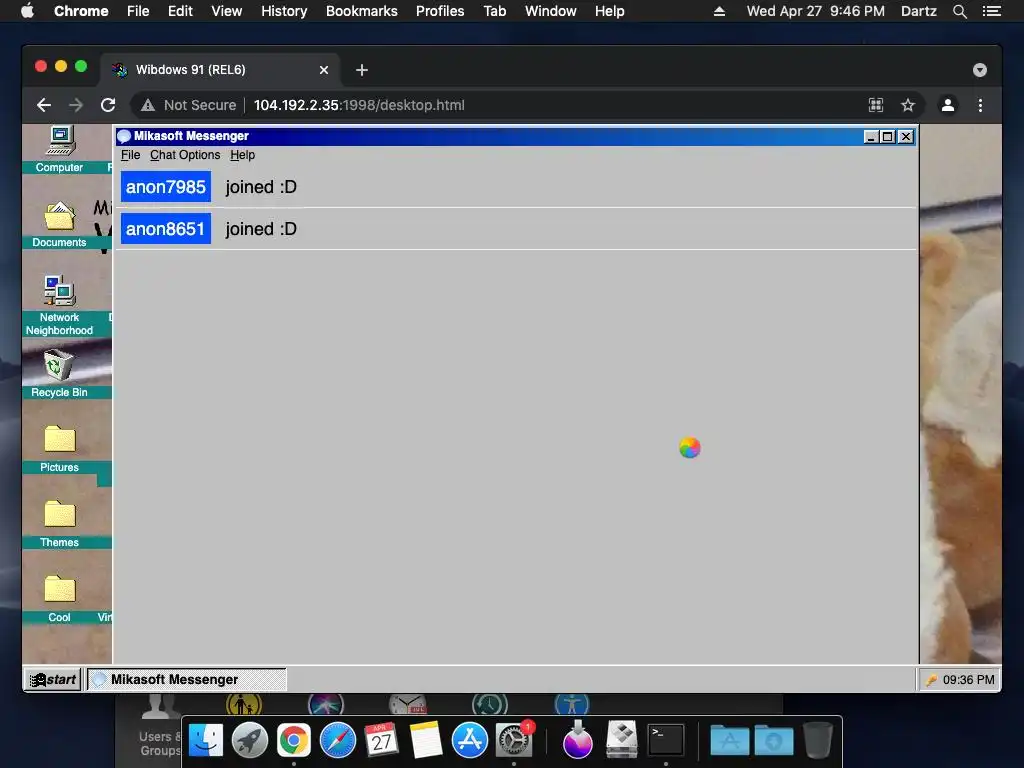
Task: Close the Chrome window red button
Action: pos(41,66)
